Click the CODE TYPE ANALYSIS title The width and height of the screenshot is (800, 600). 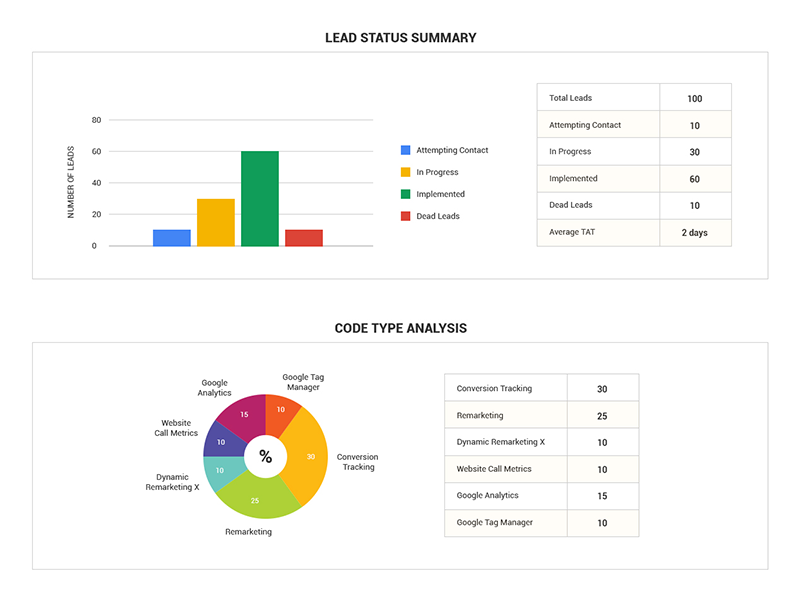click(x=400, y=328)
